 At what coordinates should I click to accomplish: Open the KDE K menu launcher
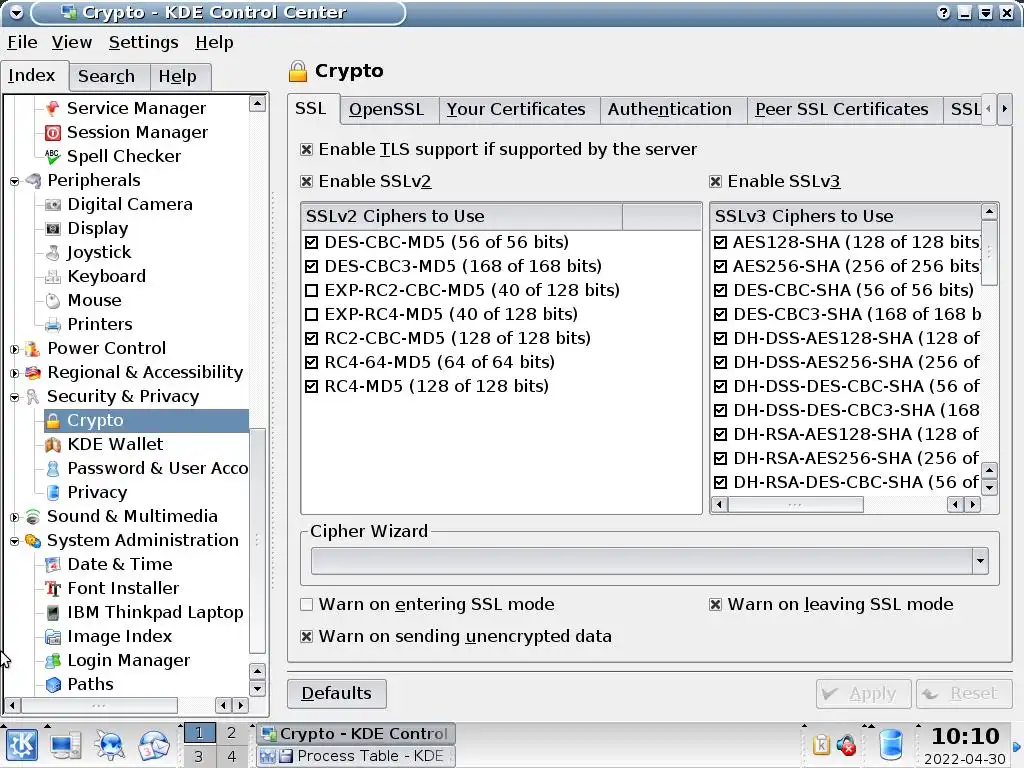tap(22, 744)
